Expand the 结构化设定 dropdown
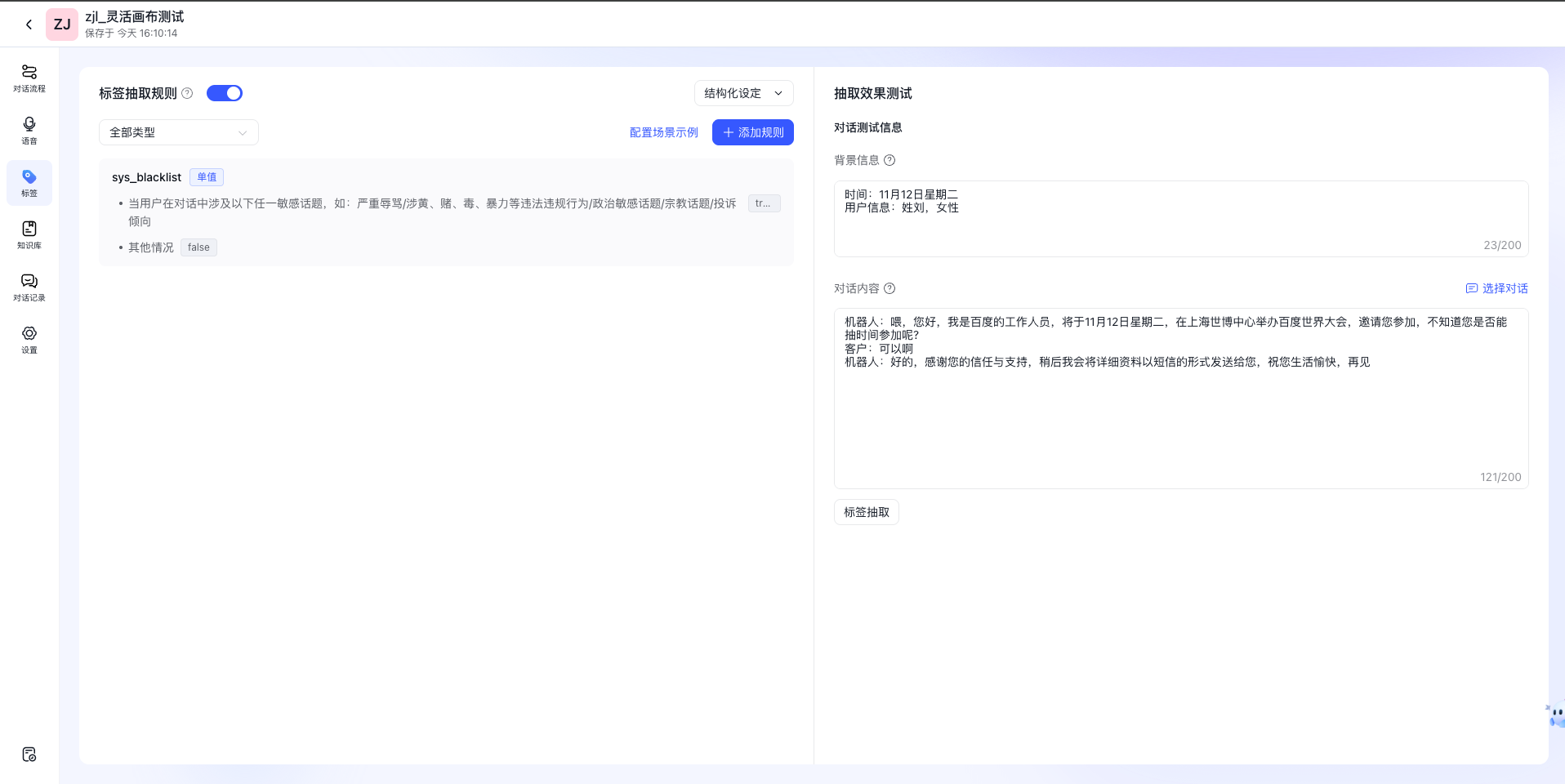Screen dimensions: 1565x784 point(743,93)
